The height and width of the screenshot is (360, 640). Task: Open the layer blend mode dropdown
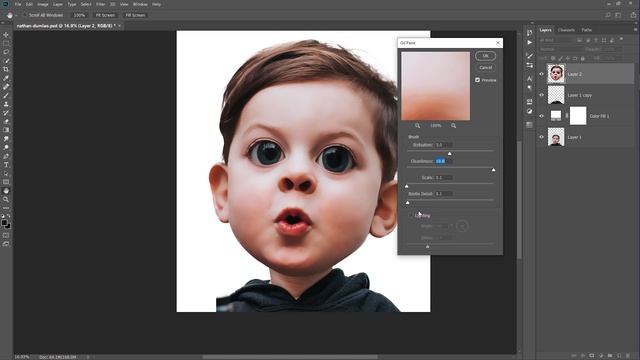560,49
